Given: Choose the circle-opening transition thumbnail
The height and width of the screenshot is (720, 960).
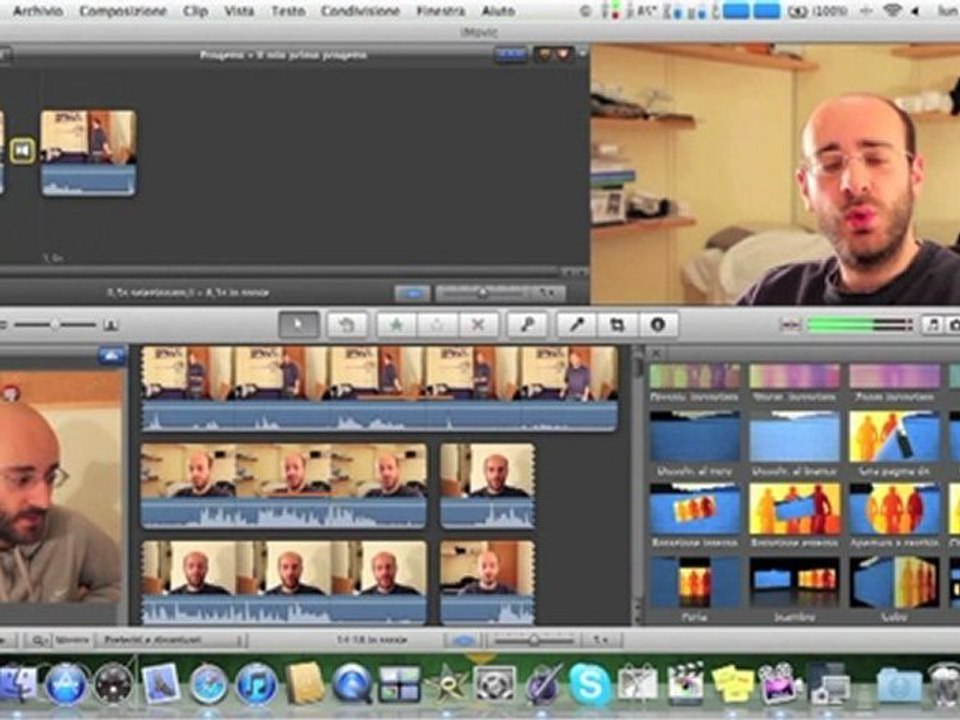Looking at the screenshot, I should pyautogui.click(x=894, y=508).
